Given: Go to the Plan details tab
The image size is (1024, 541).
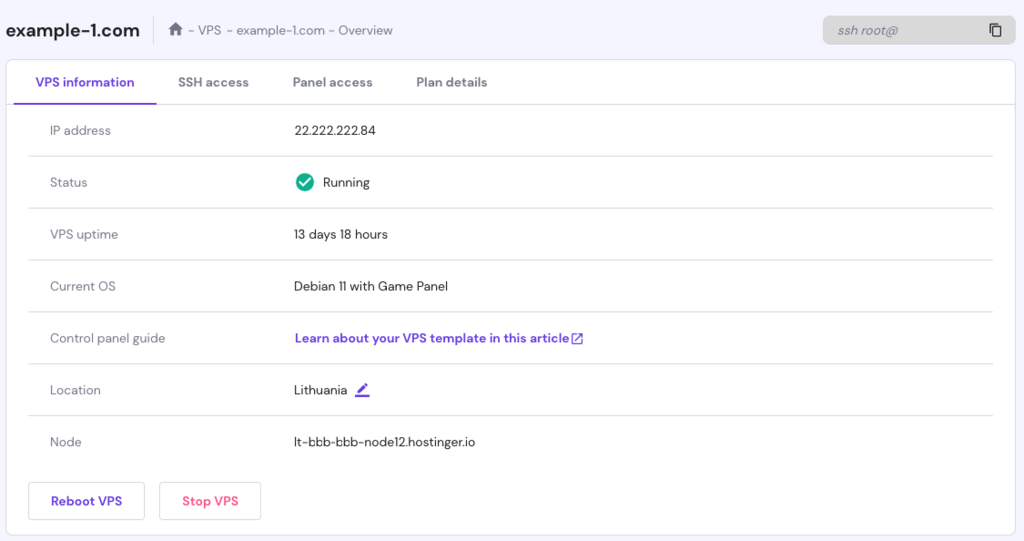Looking at the screenshot, I should 452,82.
